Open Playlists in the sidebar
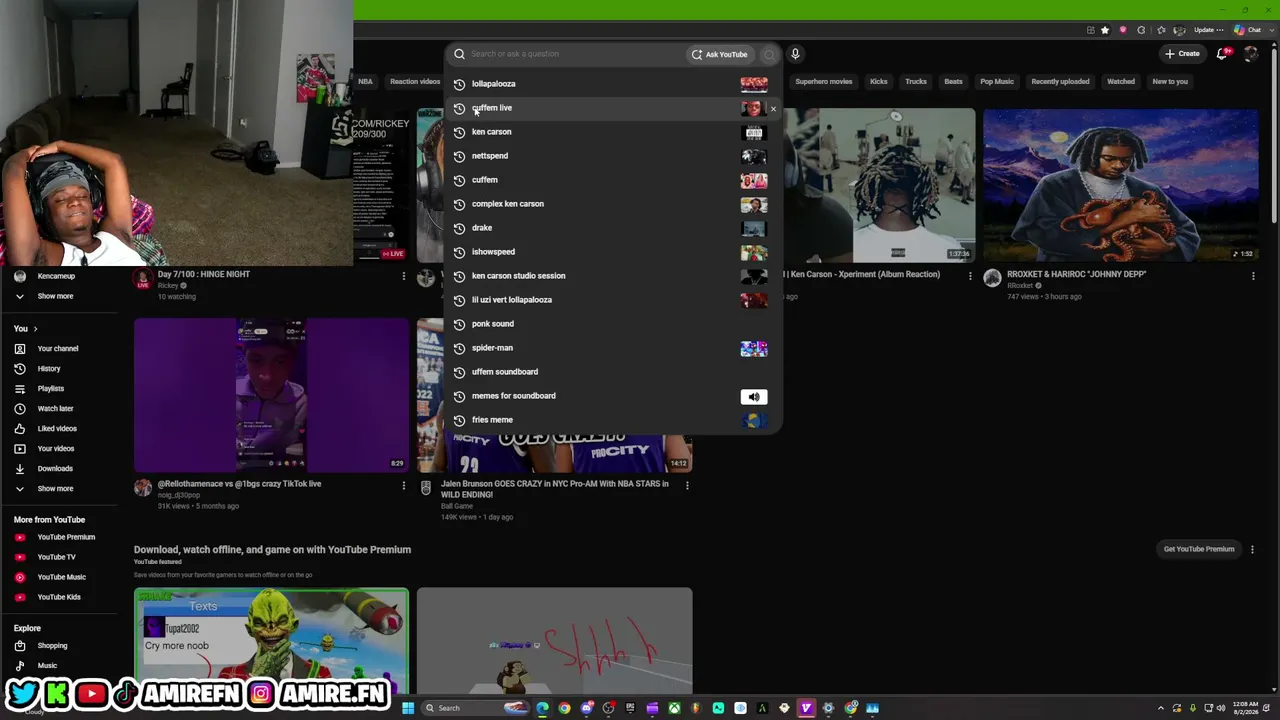 tap(51, 389)
